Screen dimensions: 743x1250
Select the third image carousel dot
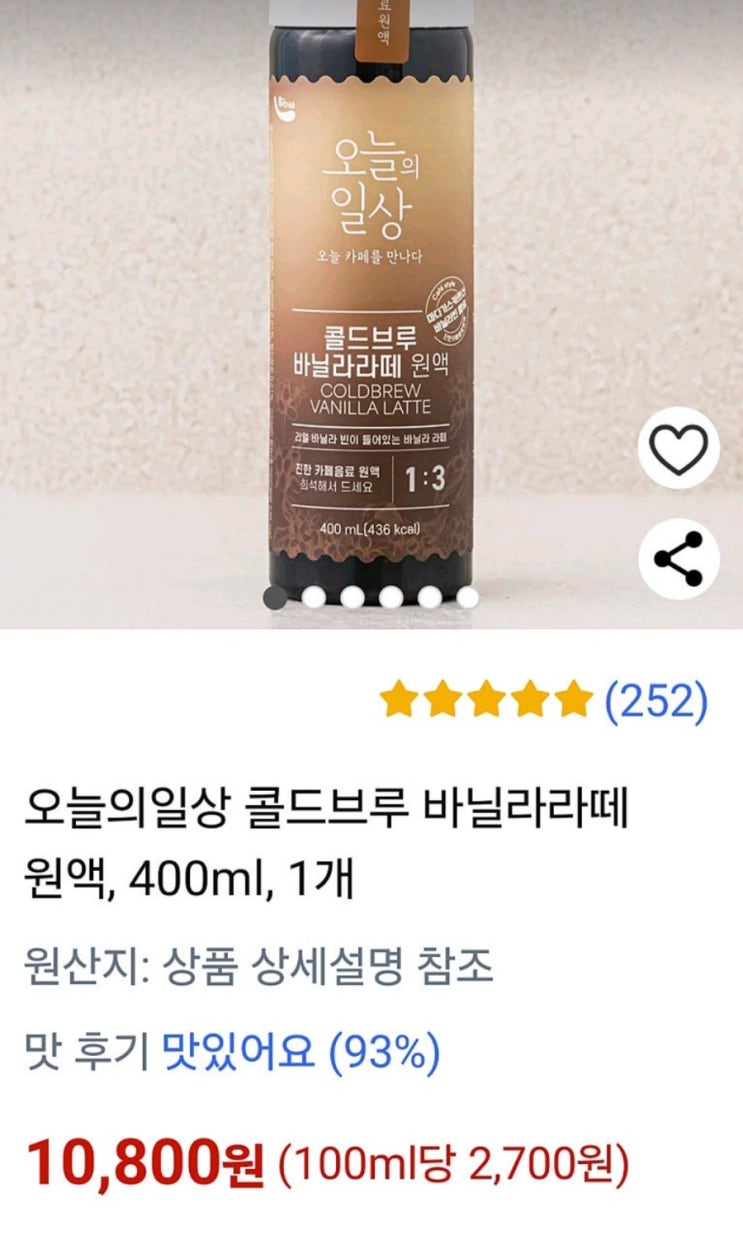352,597
